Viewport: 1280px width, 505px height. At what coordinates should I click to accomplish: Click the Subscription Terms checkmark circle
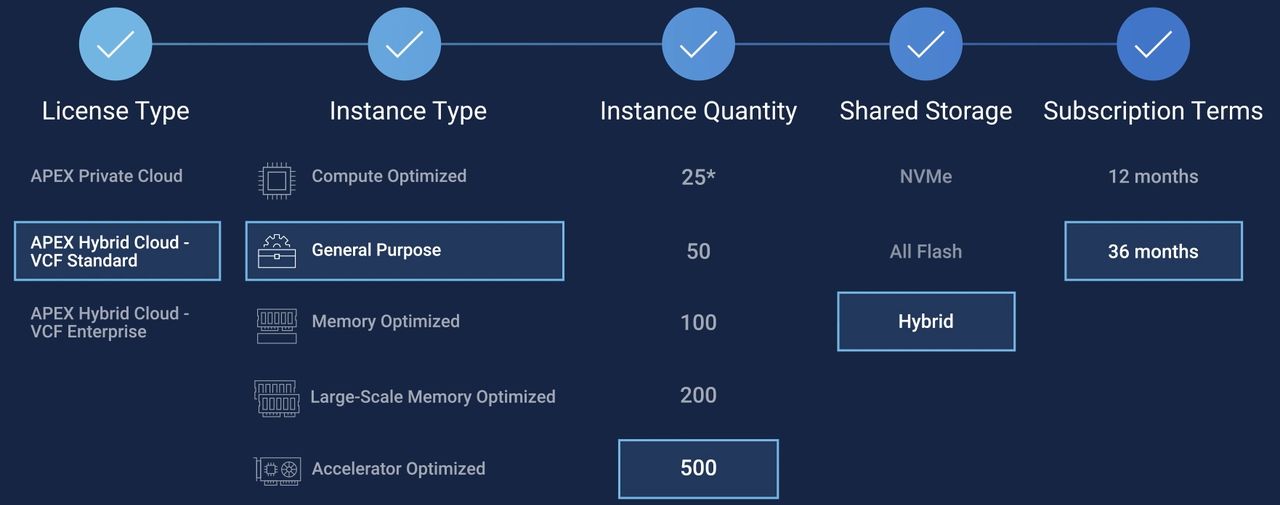[1153, 44]
